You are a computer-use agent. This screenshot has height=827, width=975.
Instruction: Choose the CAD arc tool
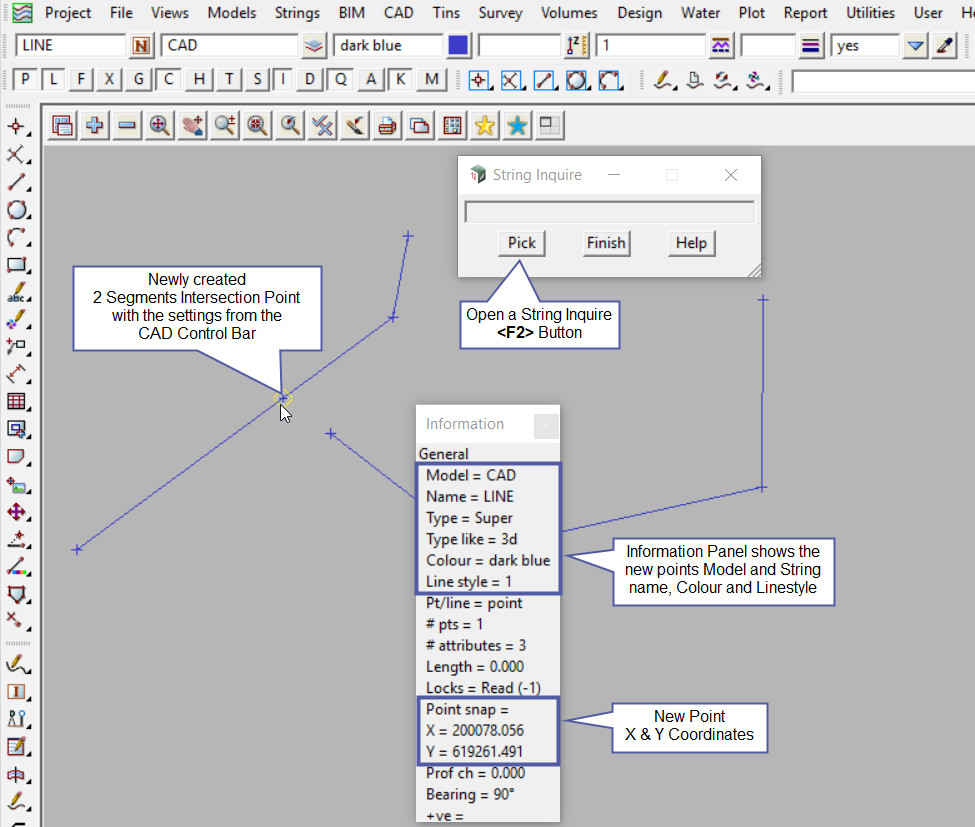[x=16, y=238]
